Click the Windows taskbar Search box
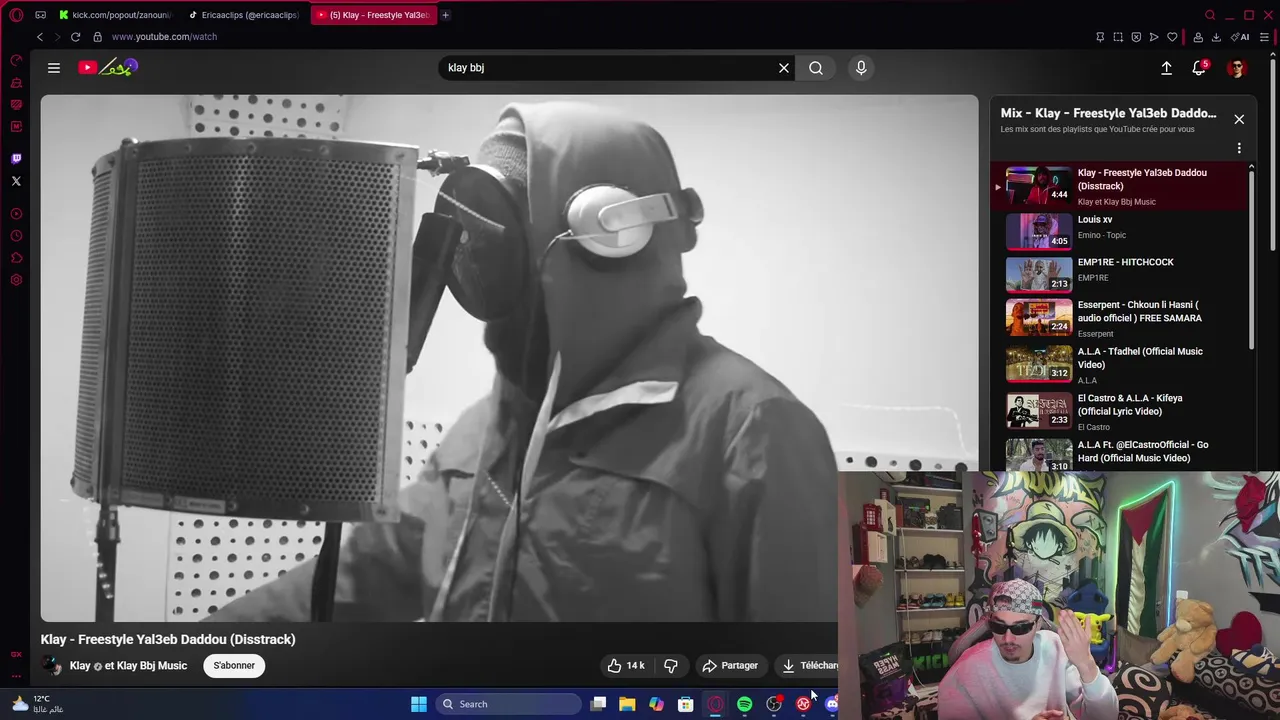The image size is (1280, 720). (510, 704)
